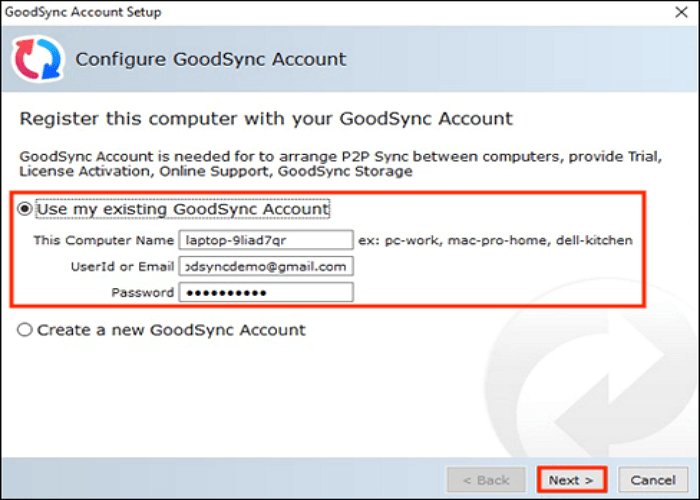This screenshot has height=500, width=700.
Task: Click the Password input box
Action: (265, 293)
